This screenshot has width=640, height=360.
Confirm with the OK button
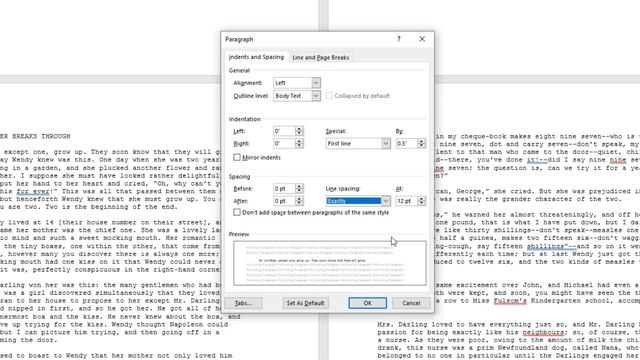point(367,303)
